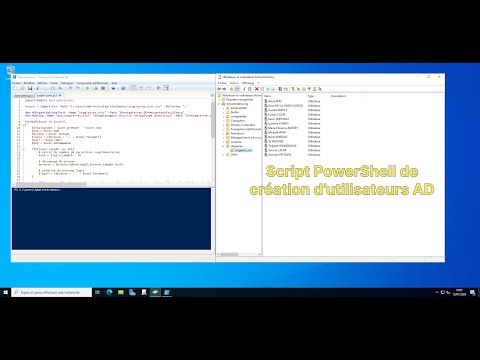
Task: Click the blue Help icon in AD toolbar
Action: click(280, 89)
